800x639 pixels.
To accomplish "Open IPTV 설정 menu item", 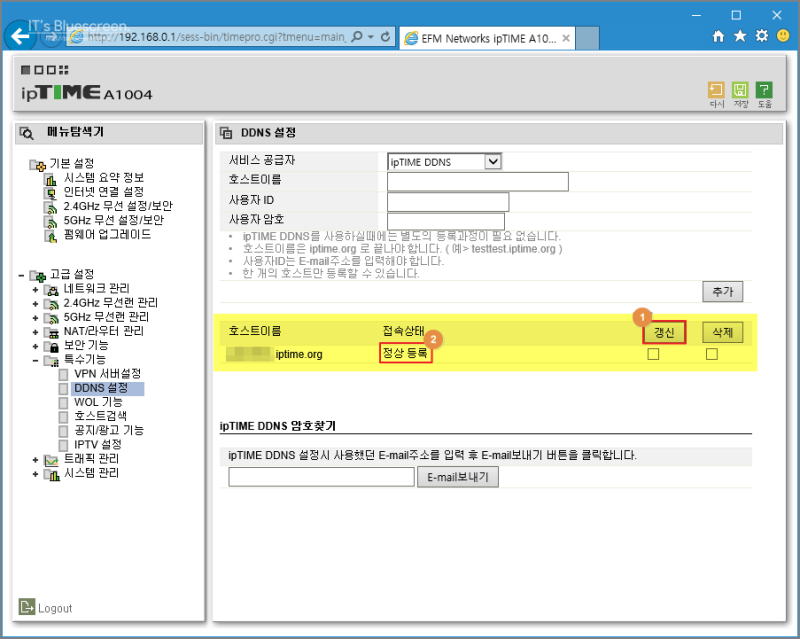I will coord(97,445).
